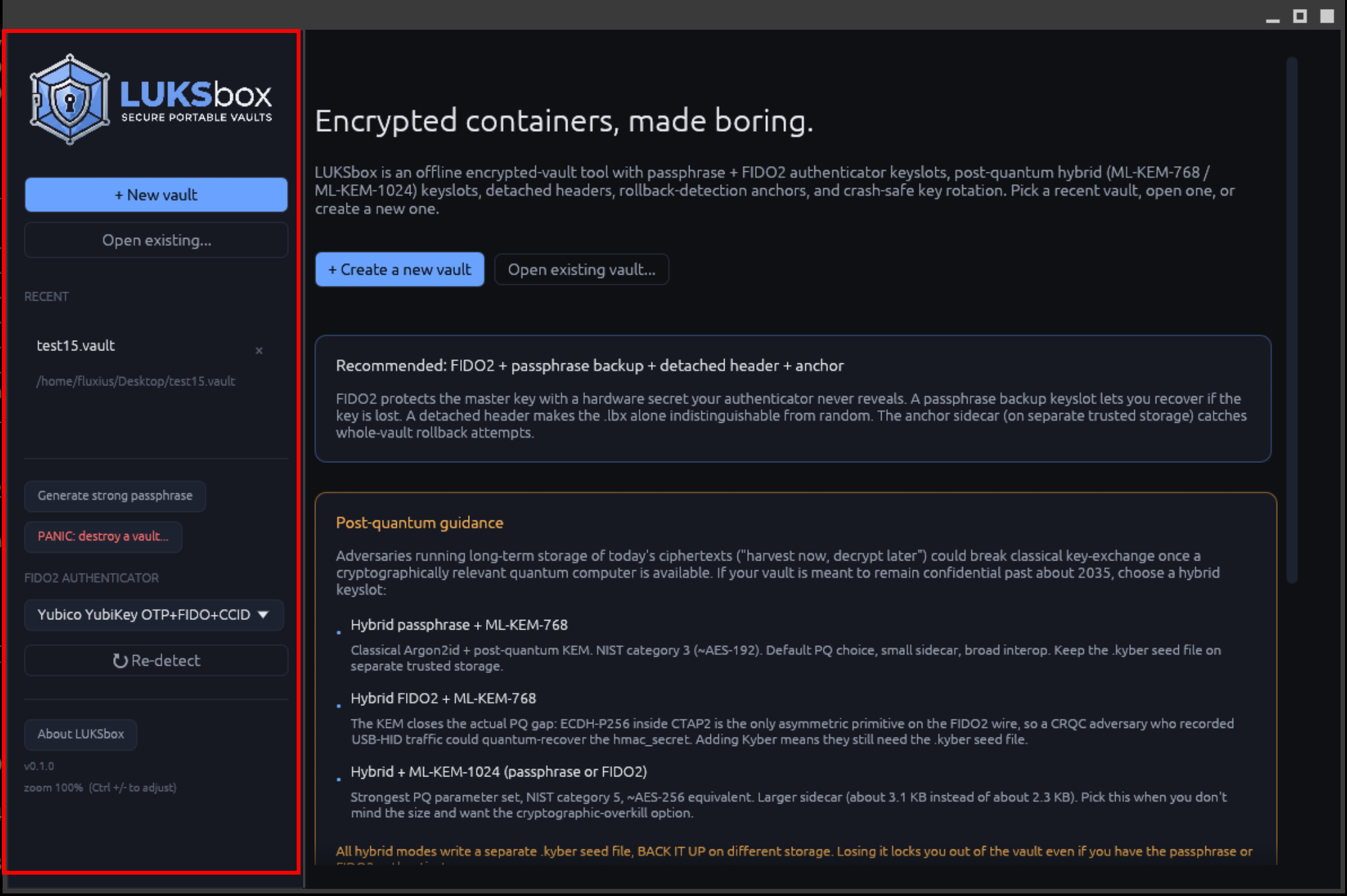
Task: Click the main panel vertical scrollbar
Action: point(1292,320)
